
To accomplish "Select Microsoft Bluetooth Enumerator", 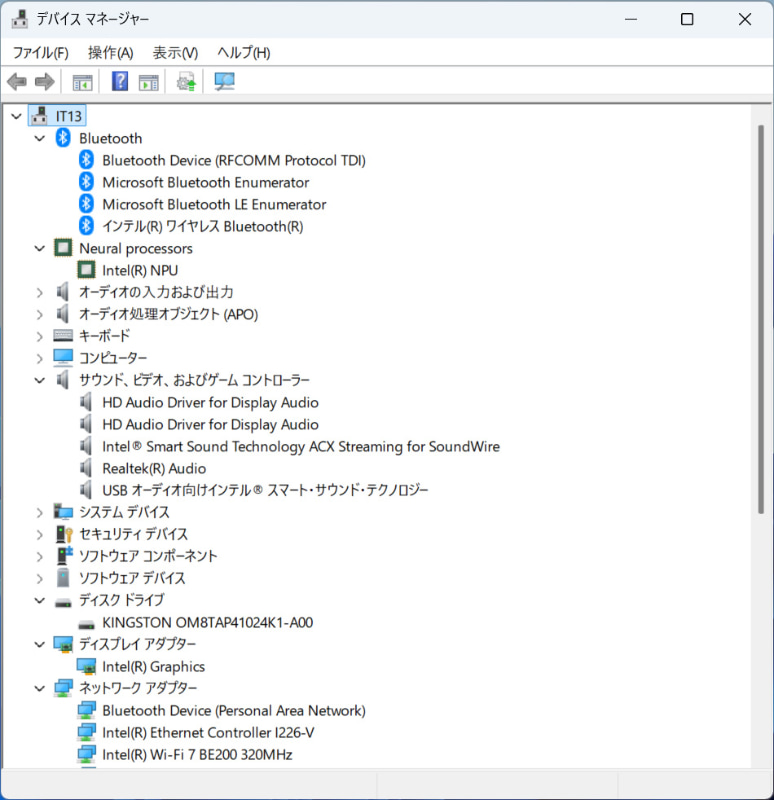I will [206, 182].
